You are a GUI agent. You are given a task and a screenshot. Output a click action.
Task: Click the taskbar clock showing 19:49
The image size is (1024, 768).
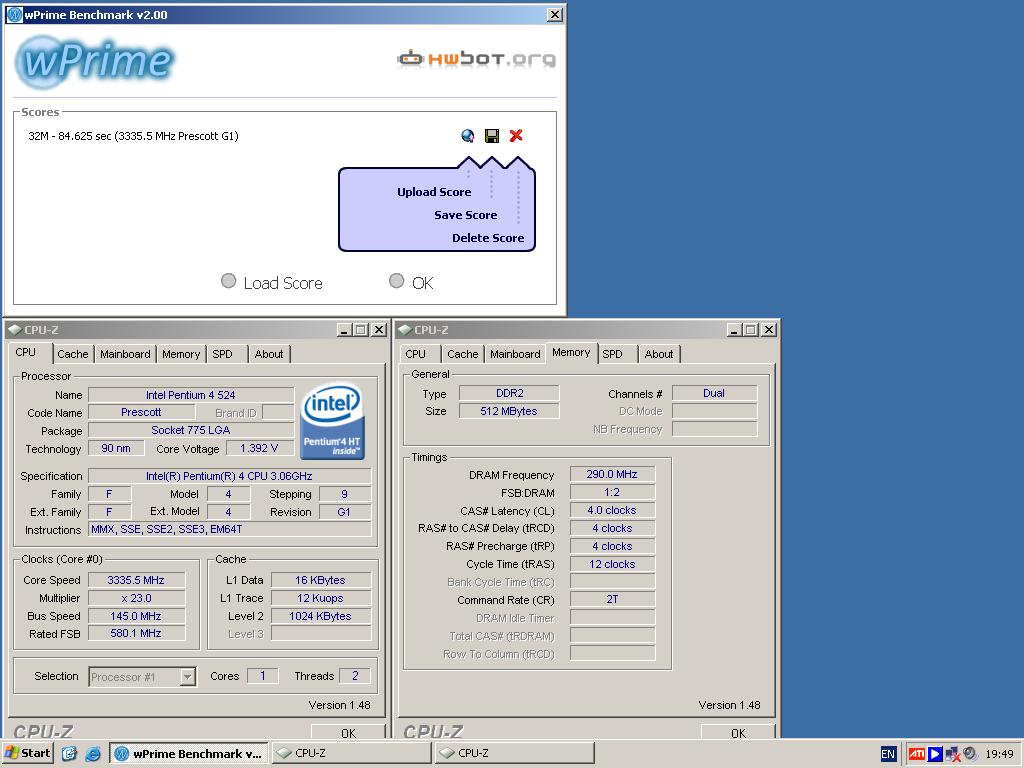[999, 754]
